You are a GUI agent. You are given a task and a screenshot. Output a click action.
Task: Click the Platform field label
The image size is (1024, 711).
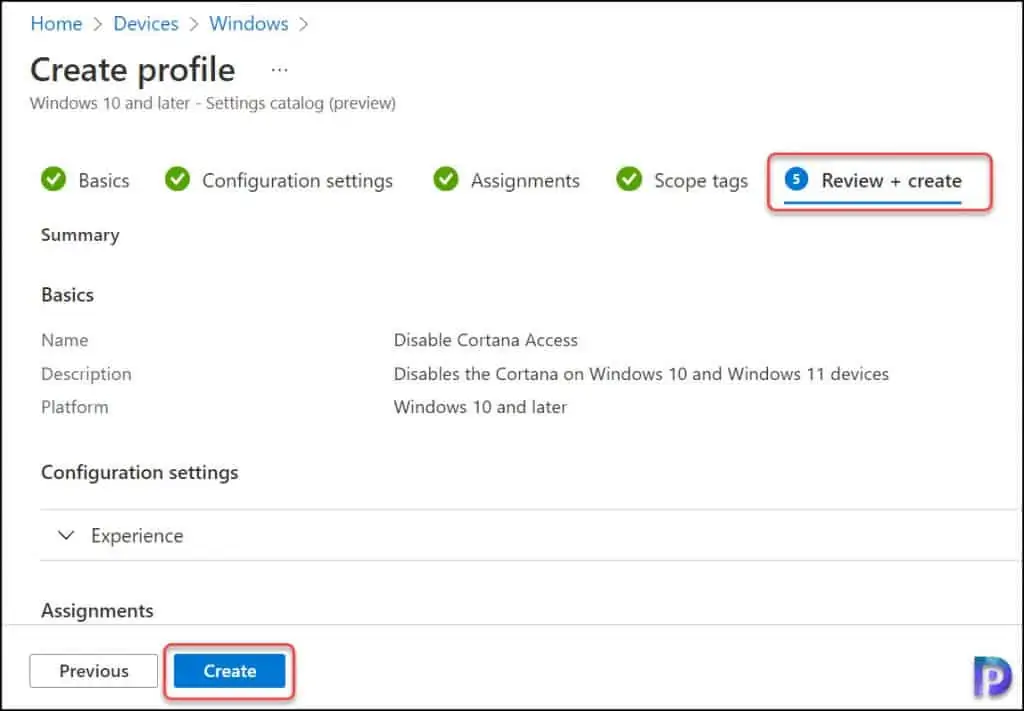click(74, 407)
